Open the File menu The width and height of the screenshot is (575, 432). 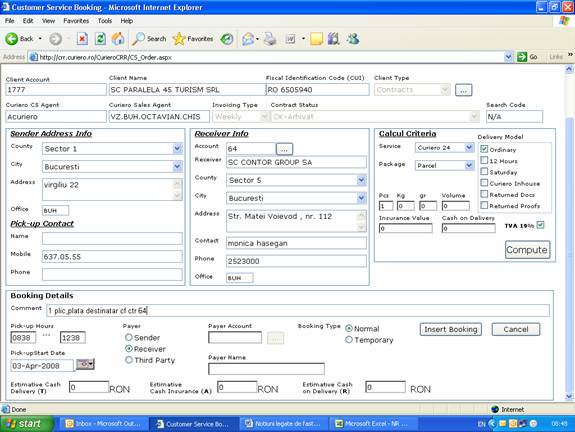(x=10, y=21)
